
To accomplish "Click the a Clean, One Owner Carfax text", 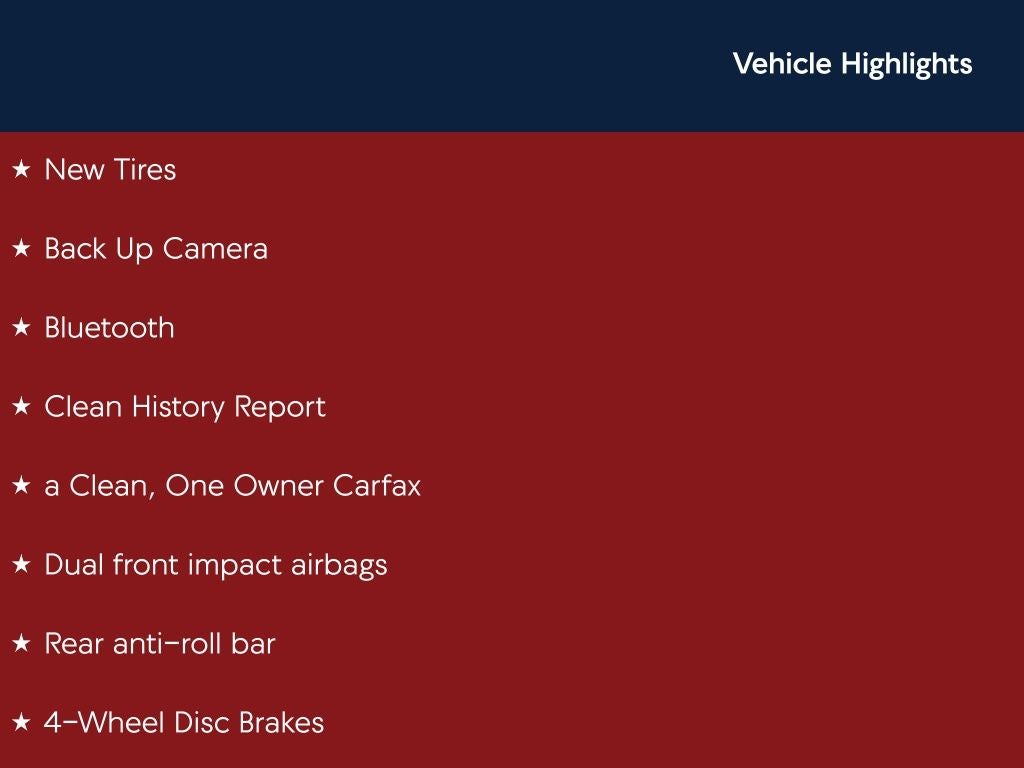I will point(232,486).
